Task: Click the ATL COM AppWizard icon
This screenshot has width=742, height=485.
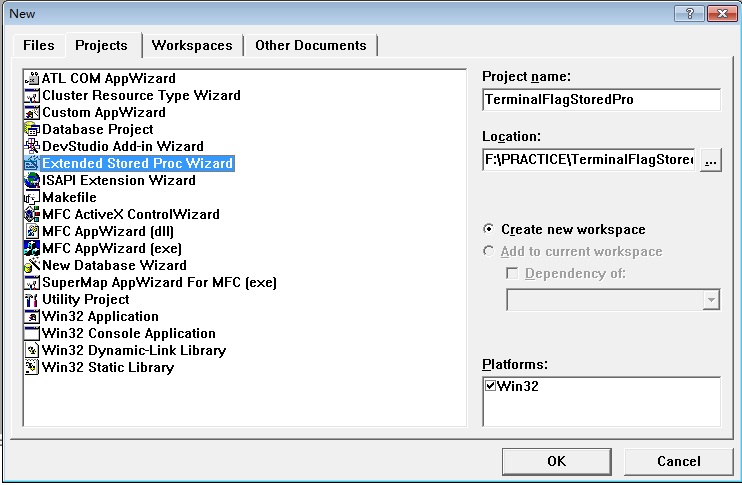Action: (x=32, y=78)
